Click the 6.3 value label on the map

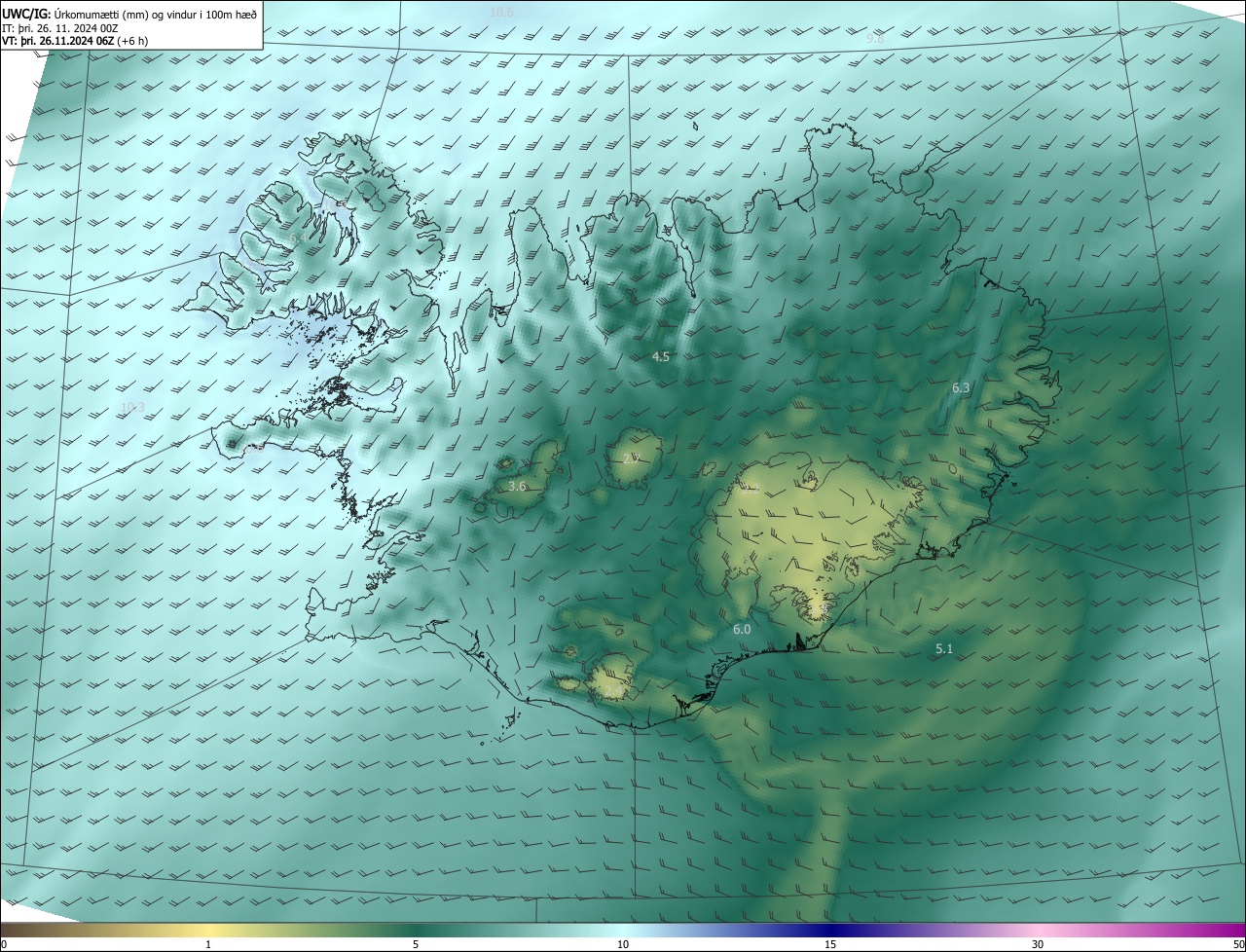click(x=961, y=387)
